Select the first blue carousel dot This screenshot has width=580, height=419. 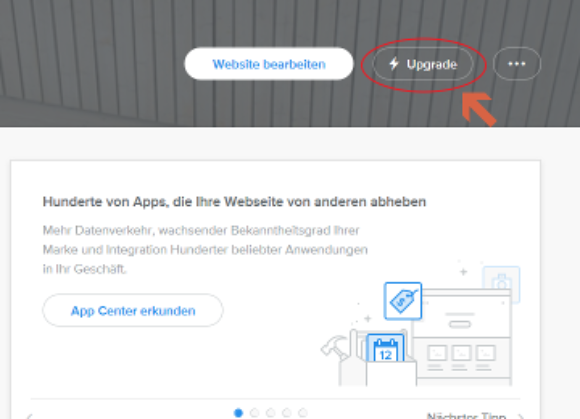click(x=239, y=413)
